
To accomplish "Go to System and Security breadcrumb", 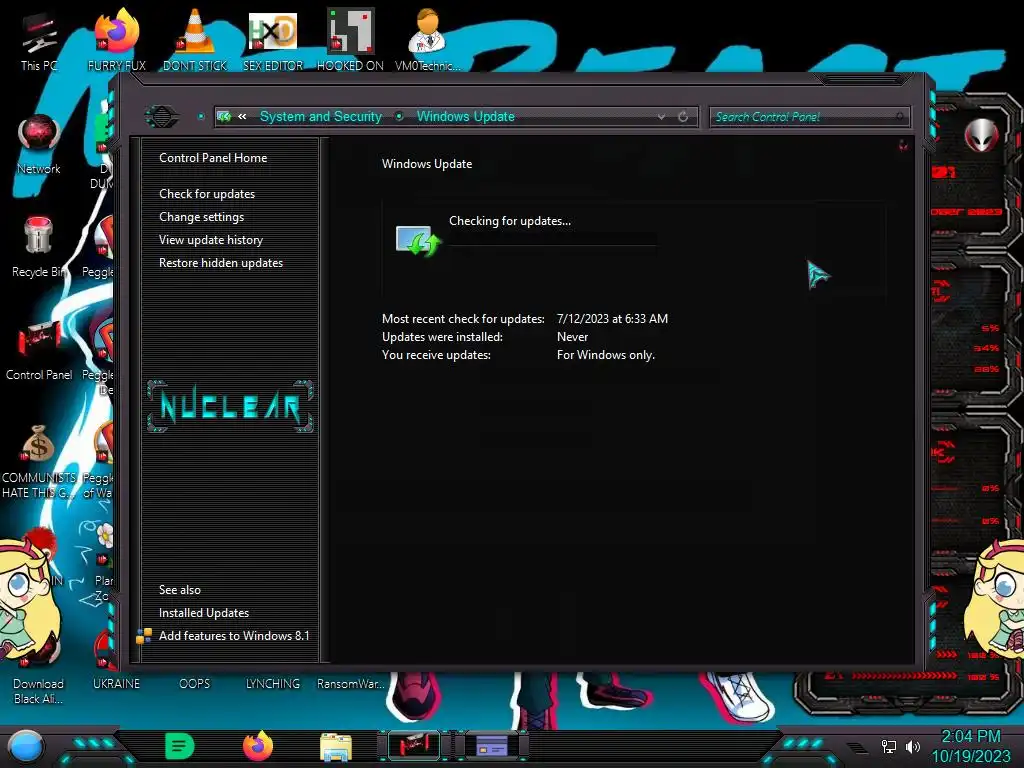I will click(x=321, y=116).
